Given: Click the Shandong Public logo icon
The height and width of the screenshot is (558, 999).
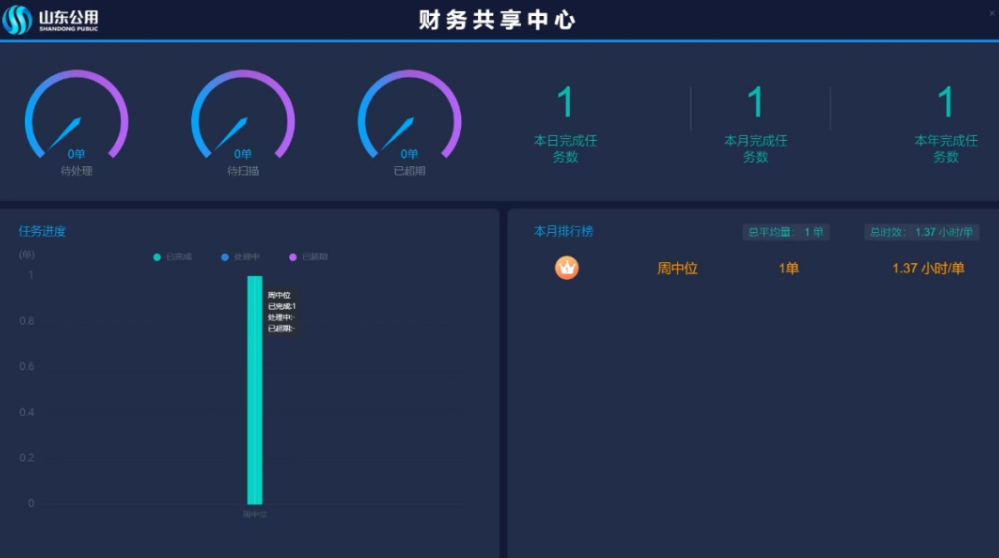Looking at the screenshot, I should 17,20.
